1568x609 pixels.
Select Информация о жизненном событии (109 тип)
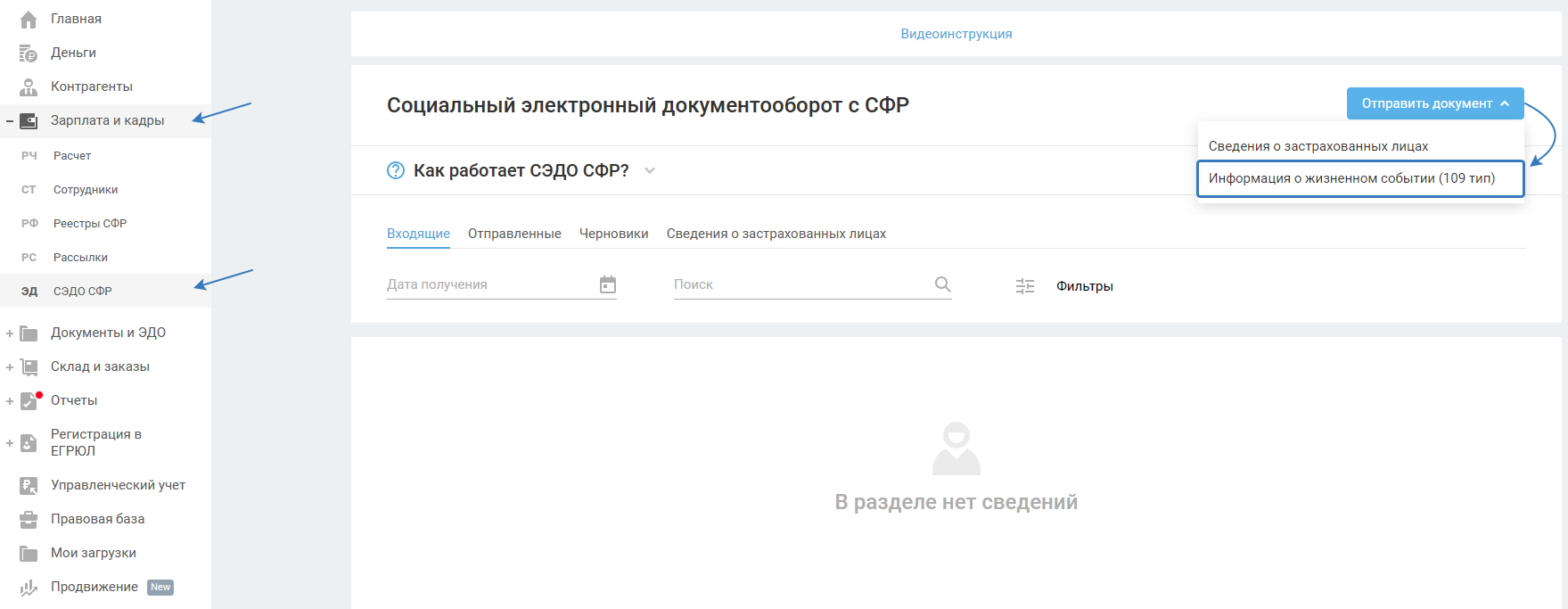pyautogui.click(x=1360, y=178)
